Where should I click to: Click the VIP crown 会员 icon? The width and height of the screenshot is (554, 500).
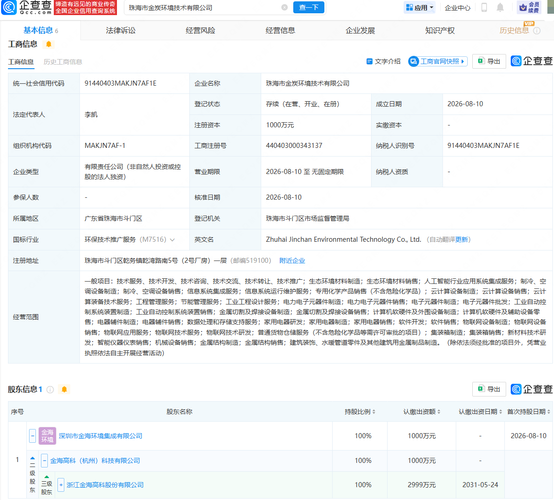pyautogui.click(x=529, y=7)
